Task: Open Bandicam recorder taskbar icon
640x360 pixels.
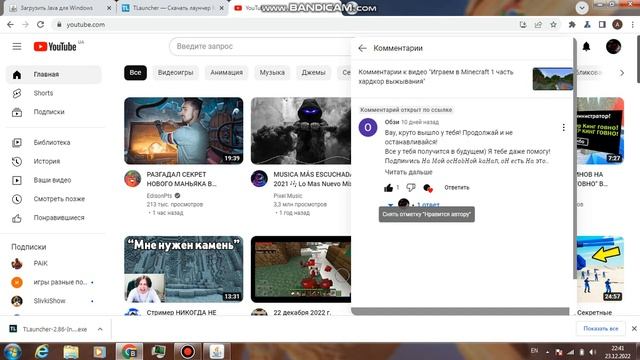Action: coord(187,351)
